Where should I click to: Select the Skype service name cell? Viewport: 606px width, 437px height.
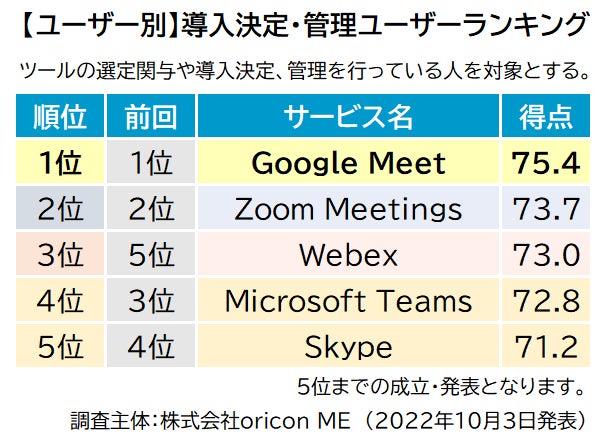pyautogui.click(x=348, y=345)
